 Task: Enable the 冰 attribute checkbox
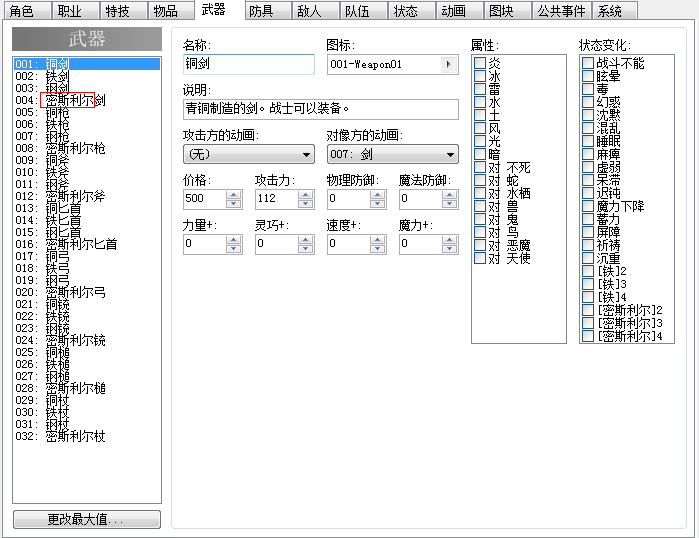(x=480, y=76)
